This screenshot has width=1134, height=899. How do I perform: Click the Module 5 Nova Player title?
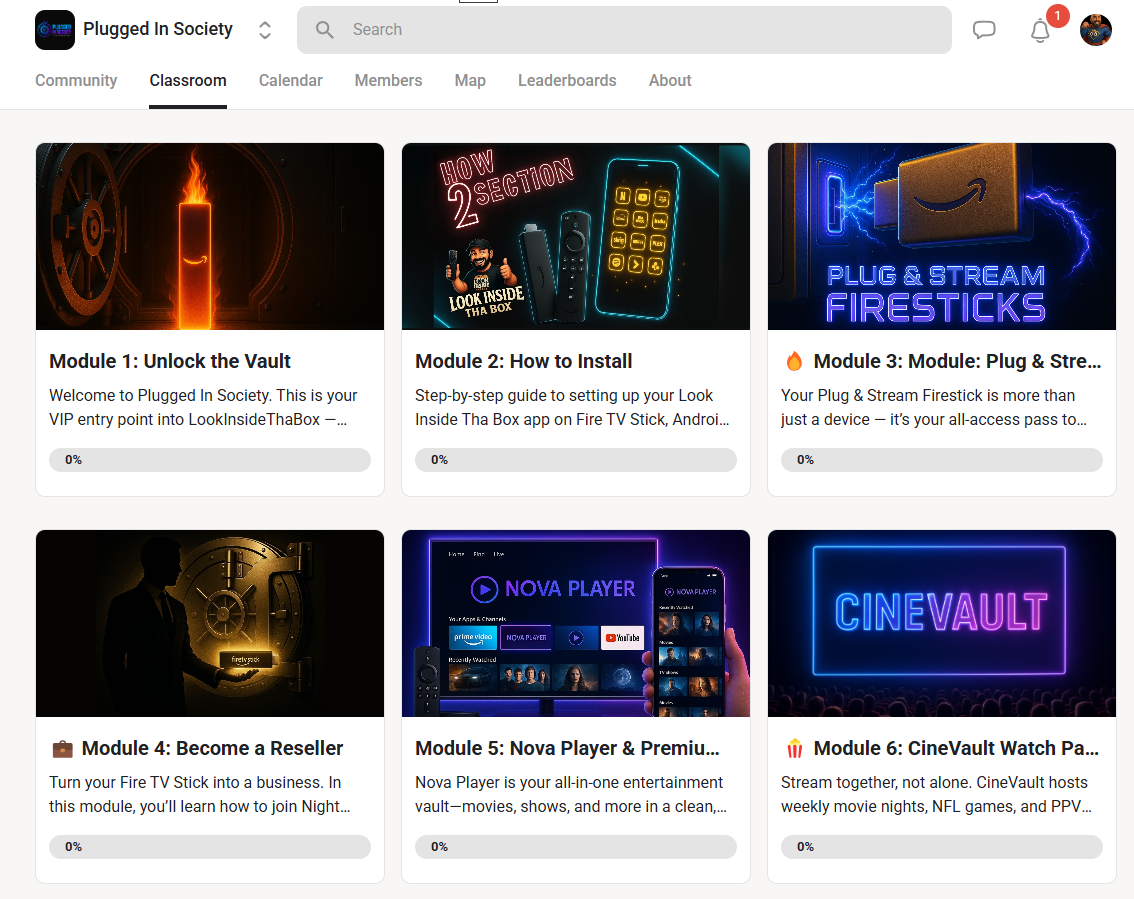click(567, 749)
